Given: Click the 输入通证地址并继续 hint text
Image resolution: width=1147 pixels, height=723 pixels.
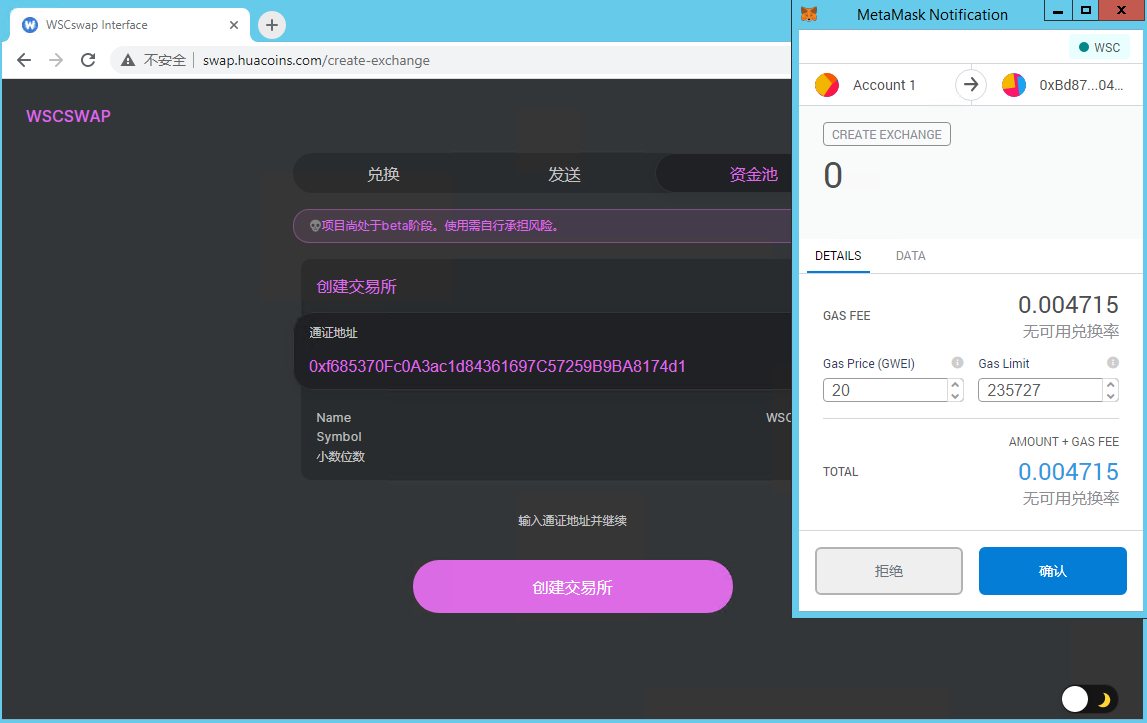Looking at the screenshot, I should tap(572, 520).
